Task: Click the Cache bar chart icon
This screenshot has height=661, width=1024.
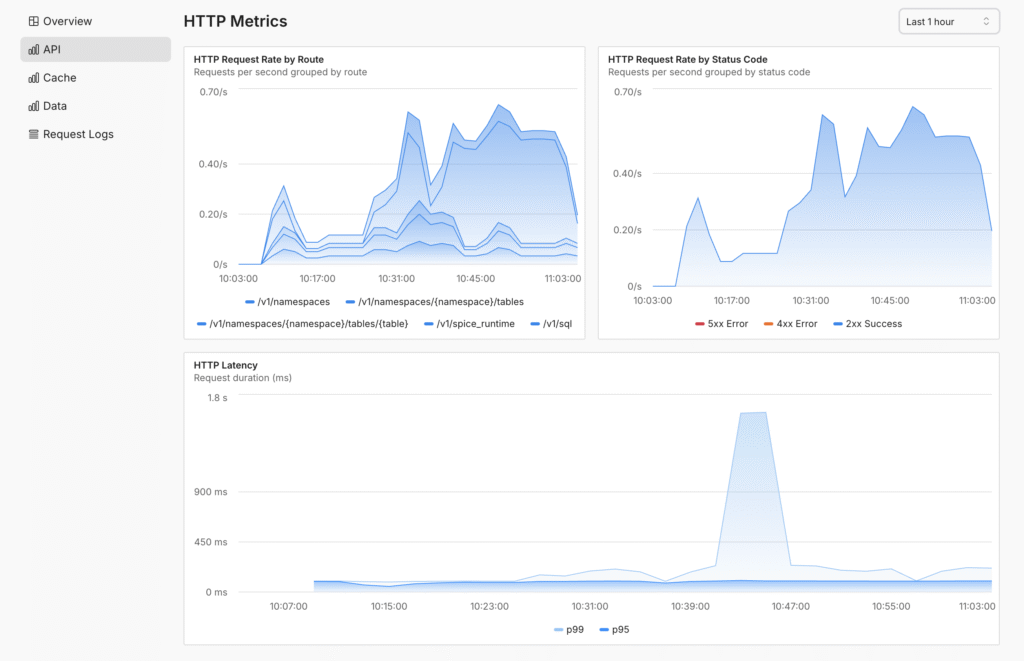Action: (x=34, y=78)
